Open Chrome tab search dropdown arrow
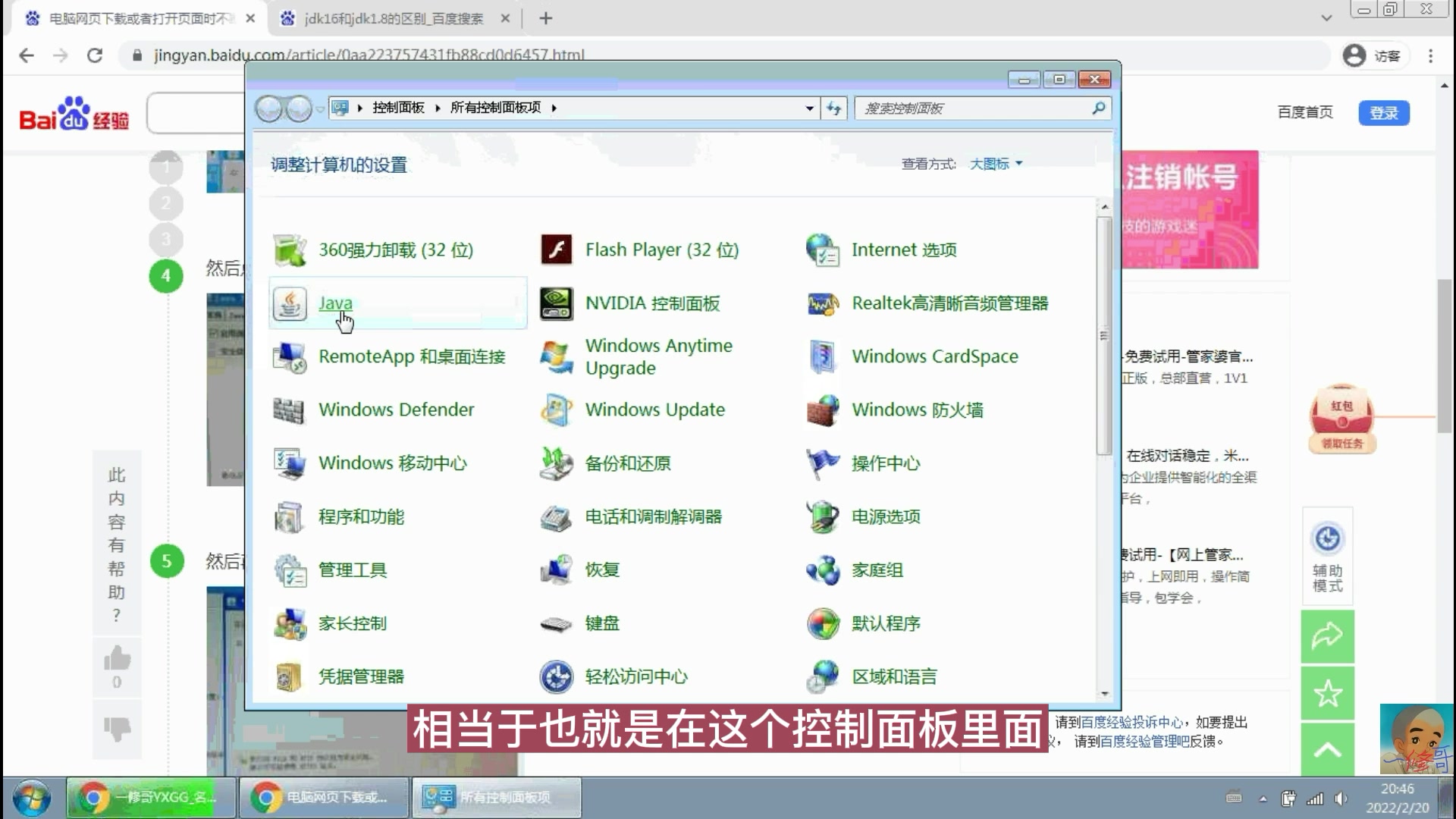This screenshot has height=819, width=1456. click(1326, 18)
